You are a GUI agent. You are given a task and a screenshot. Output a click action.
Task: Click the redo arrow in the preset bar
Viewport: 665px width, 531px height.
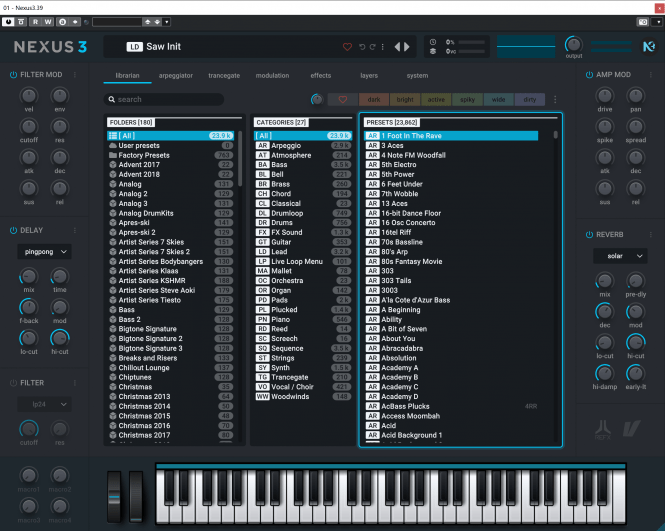[x=372, y=47]
